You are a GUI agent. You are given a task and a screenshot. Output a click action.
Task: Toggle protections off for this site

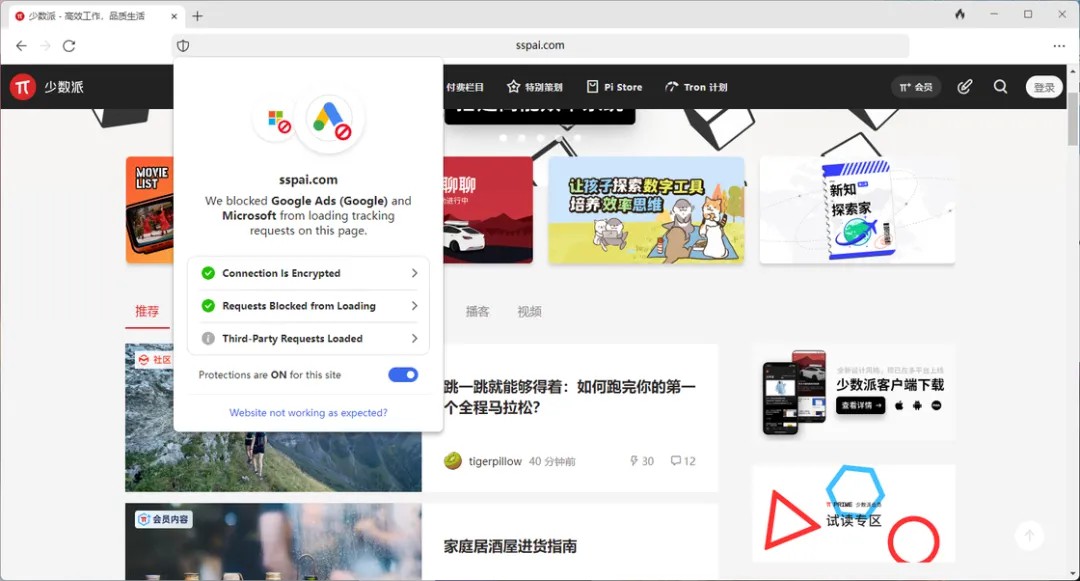pyautogui.click(x=403, y=375)
